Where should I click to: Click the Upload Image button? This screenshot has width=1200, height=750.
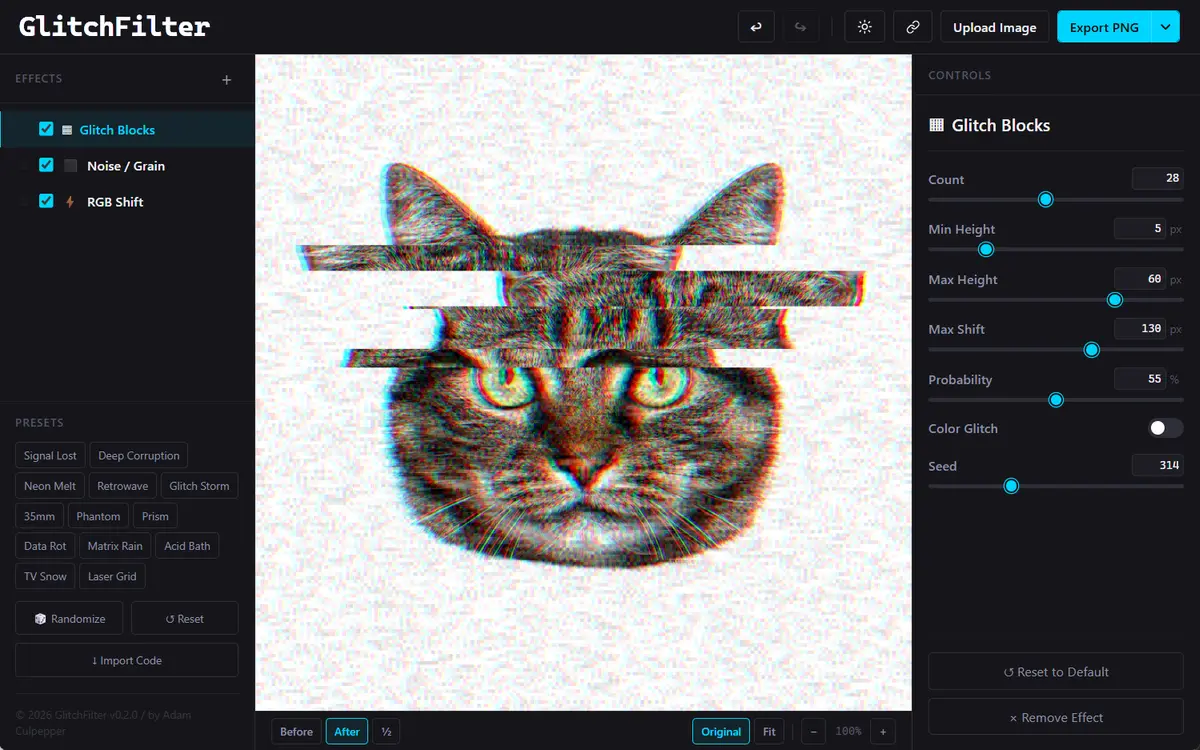[995, 27]
